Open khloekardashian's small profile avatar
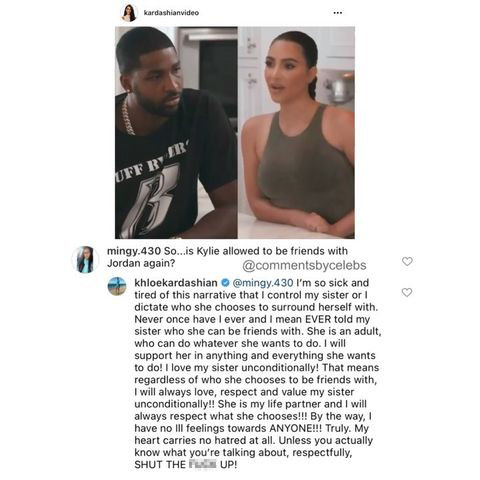 (117, 286)
